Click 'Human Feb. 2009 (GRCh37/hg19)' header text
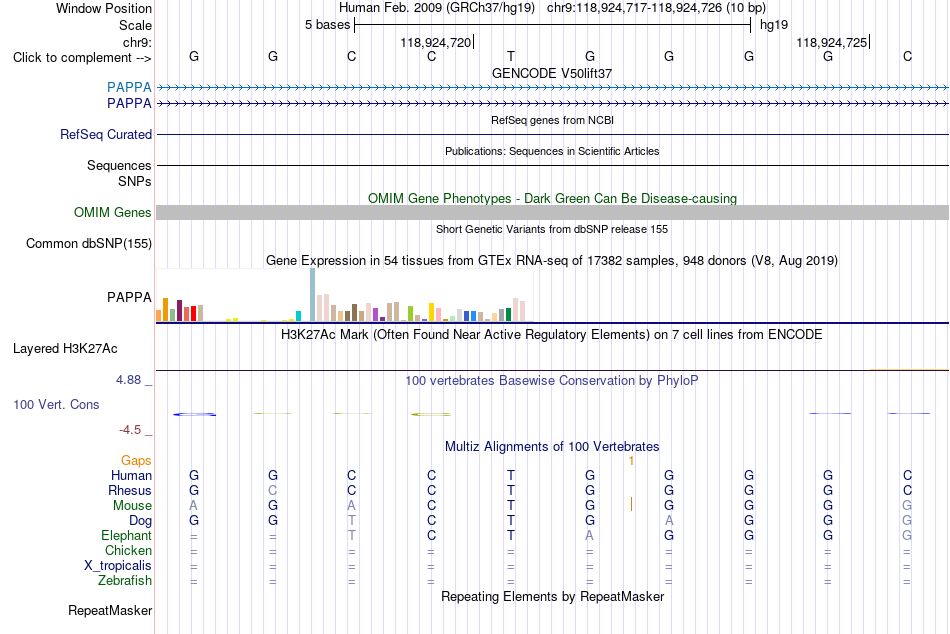 click(x=437, y=8)
